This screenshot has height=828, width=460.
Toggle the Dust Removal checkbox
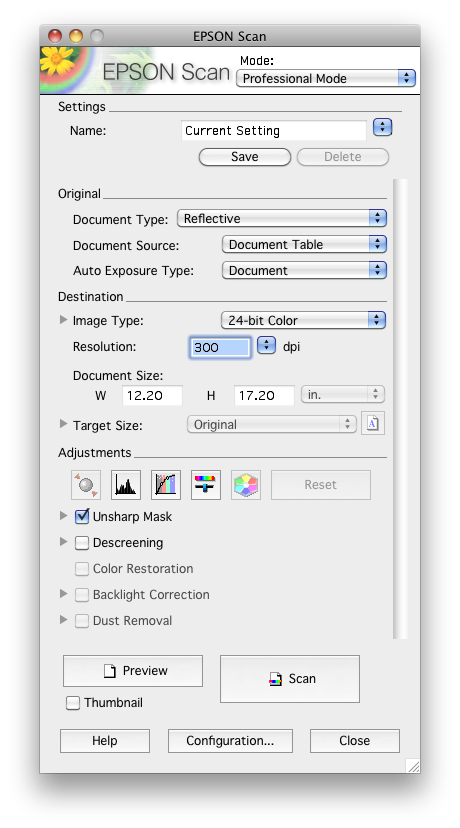point(82,621)
